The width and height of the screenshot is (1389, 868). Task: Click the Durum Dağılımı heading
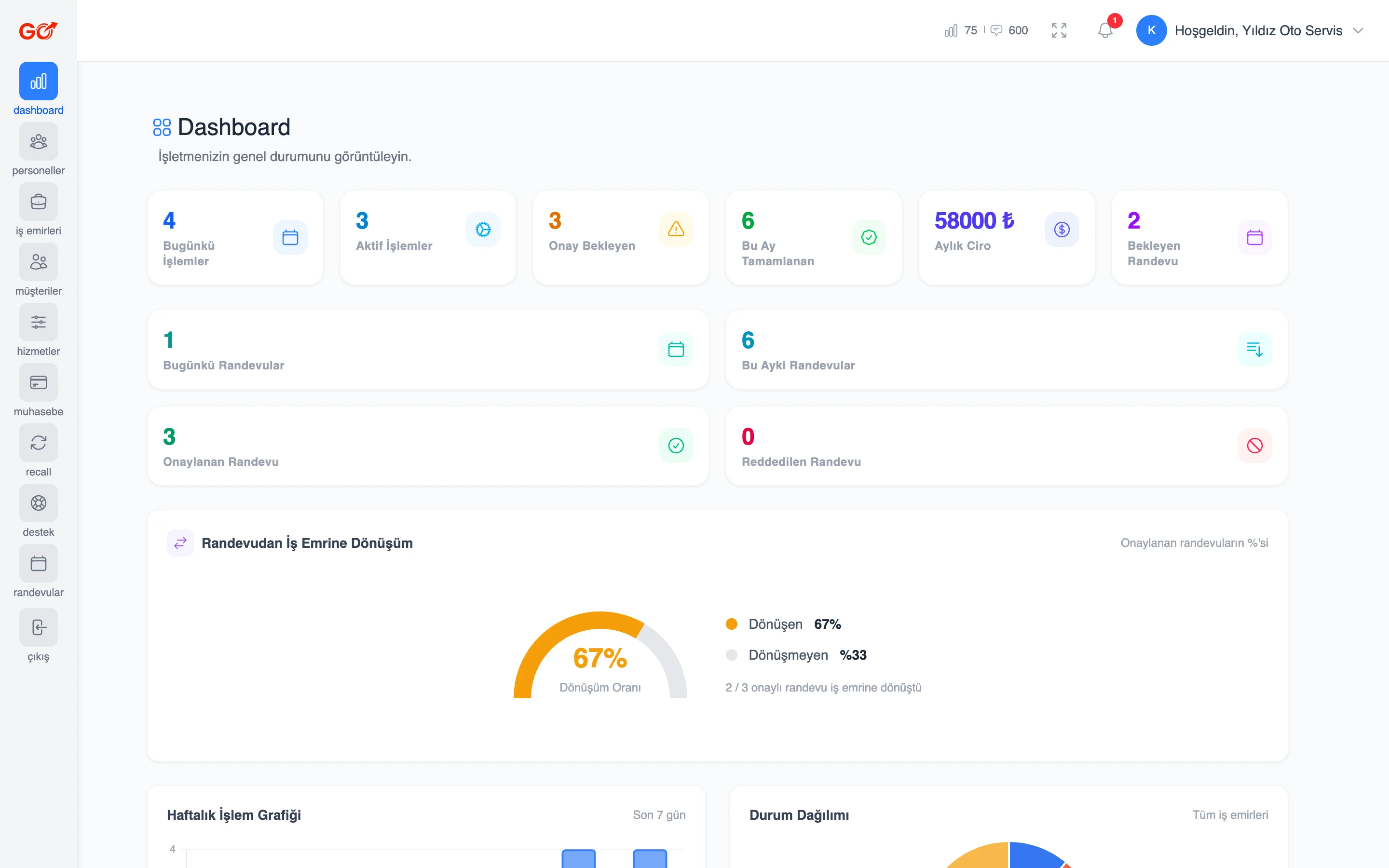coord(799,815)
